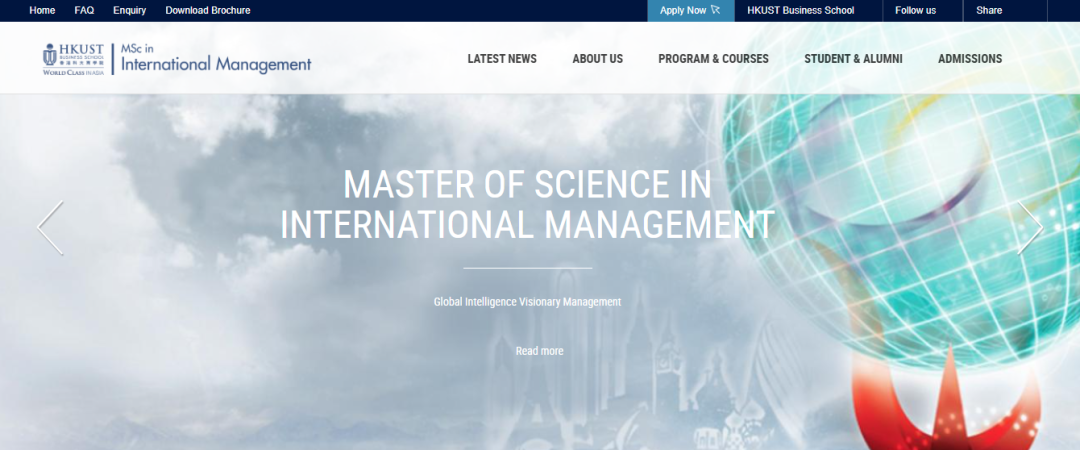This screenshot has width=1080, height=450.
Task: Open Program & Courses menu
Action: [714, 59]
